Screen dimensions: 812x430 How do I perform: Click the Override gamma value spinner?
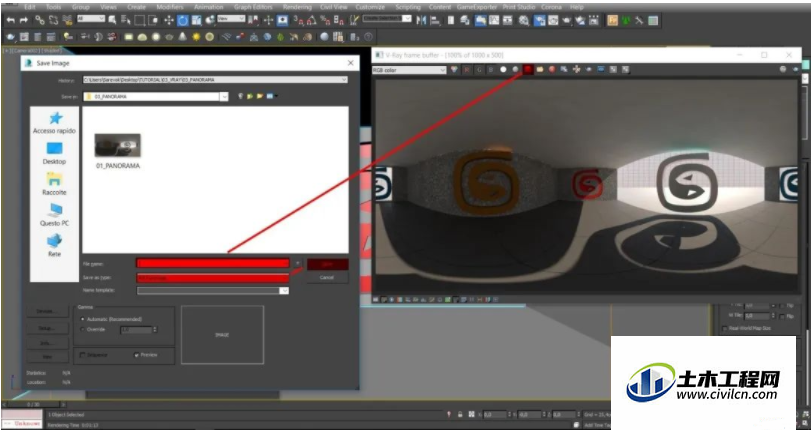(x=155, y=329)
